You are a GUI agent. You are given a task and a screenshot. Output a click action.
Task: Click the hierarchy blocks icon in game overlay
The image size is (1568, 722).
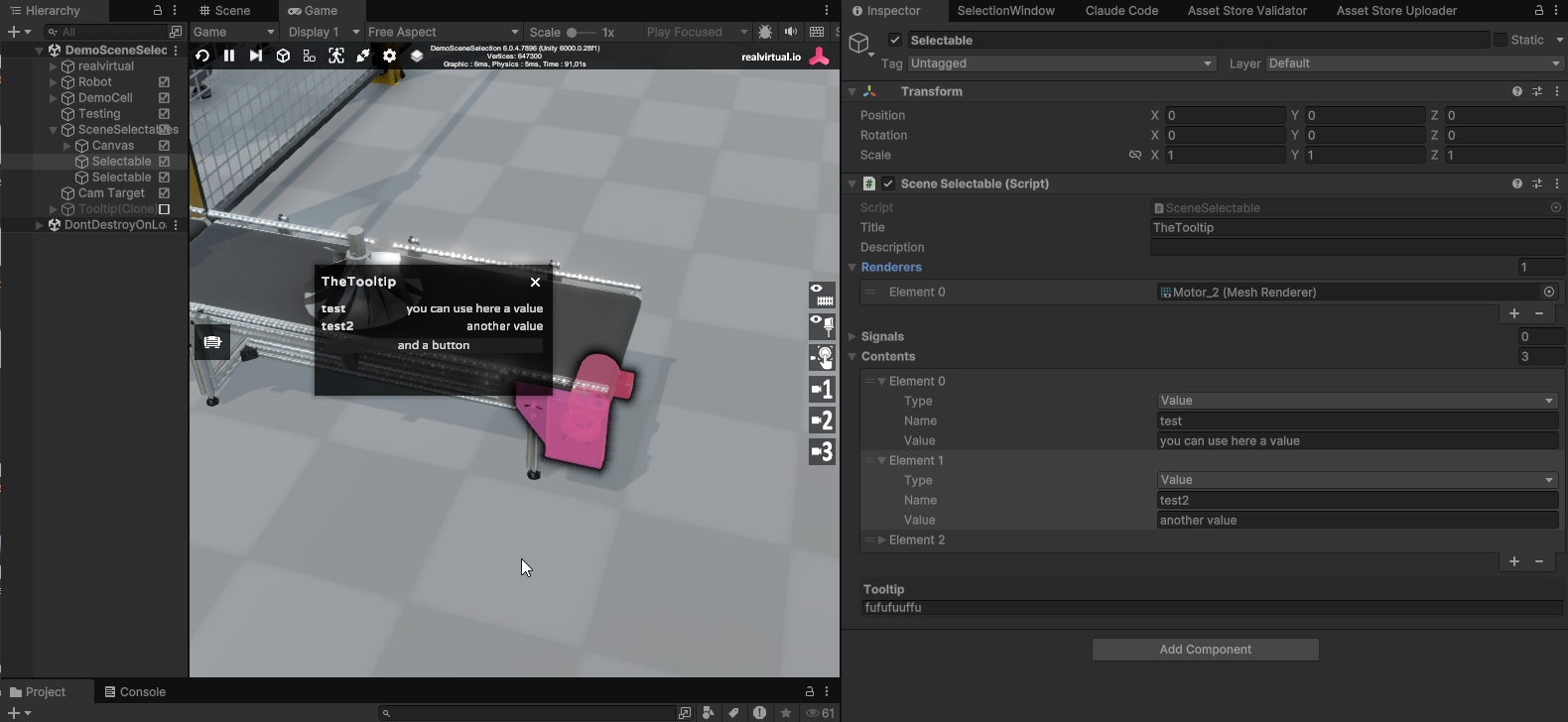click(x=310, y=56)
